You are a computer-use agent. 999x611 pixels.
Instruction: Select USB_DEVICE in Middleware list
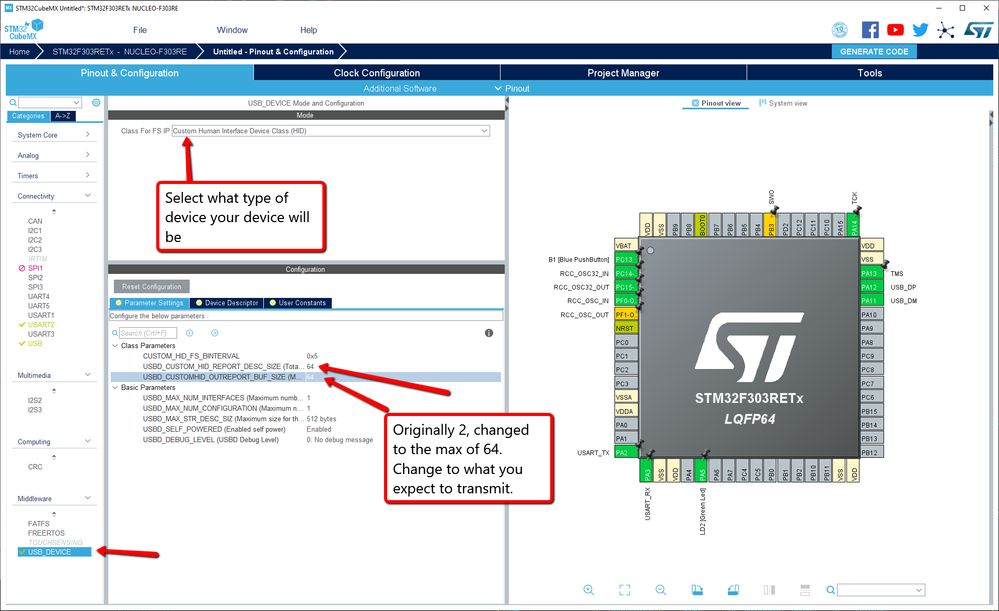54,552
